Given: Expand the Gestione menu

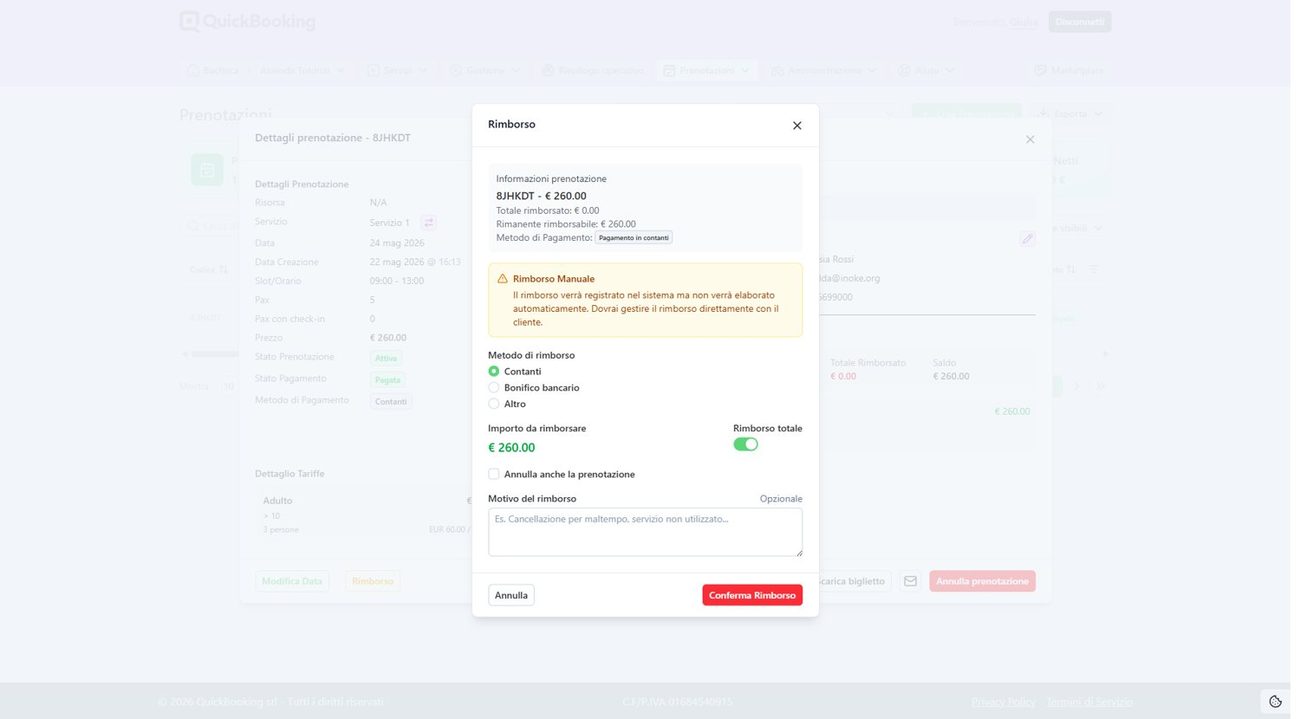Looking at the screenshot, I should (485, 70).
